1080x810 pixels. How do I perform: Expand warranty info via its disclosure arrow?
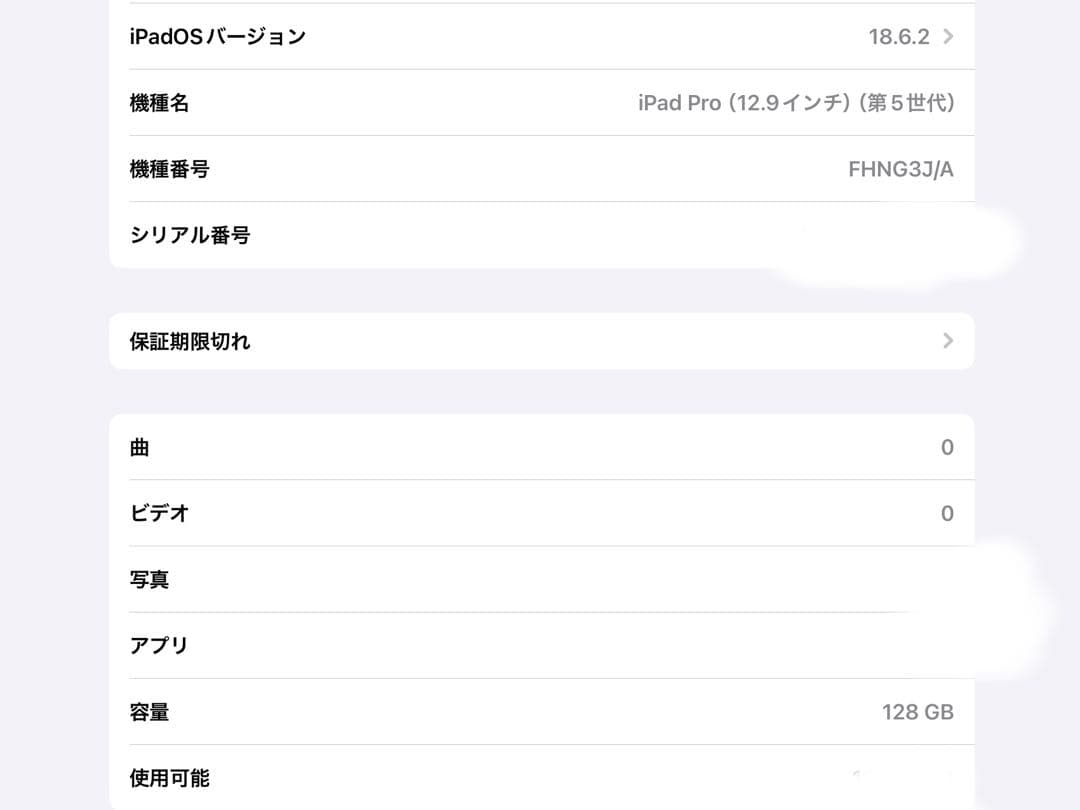pyautogui.click(x=947, y=340)
